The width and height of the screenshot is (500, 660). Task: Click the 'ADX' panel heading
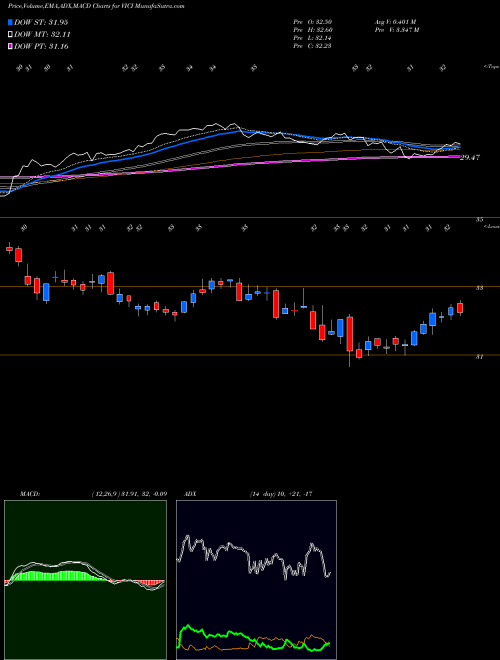pyautogui.click(x=190, y=494)
